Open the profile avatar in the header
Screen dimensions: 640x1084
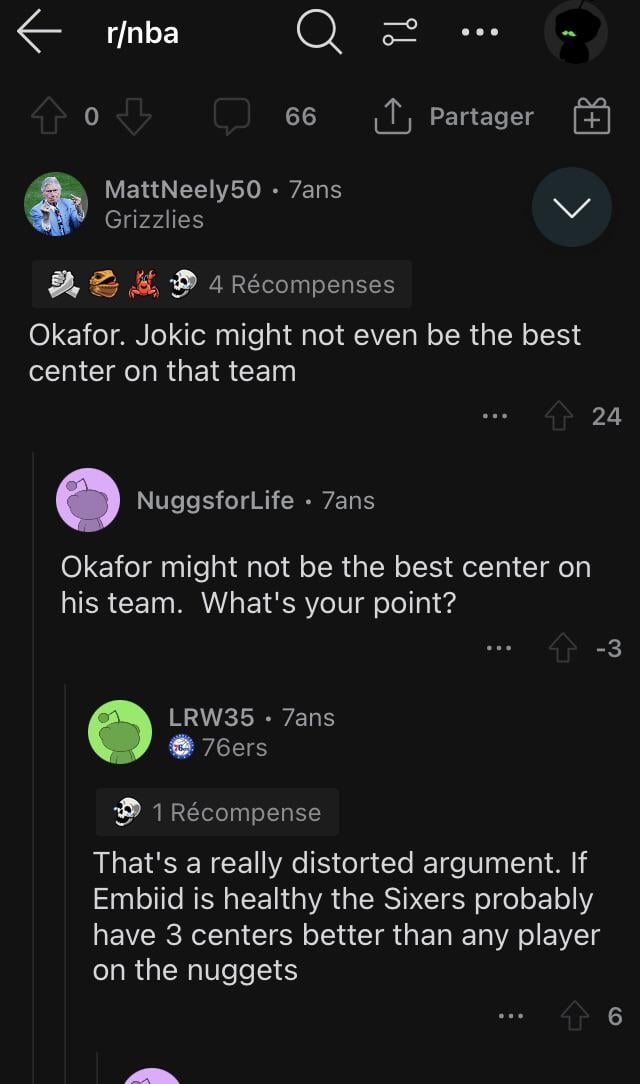point(575,33)
